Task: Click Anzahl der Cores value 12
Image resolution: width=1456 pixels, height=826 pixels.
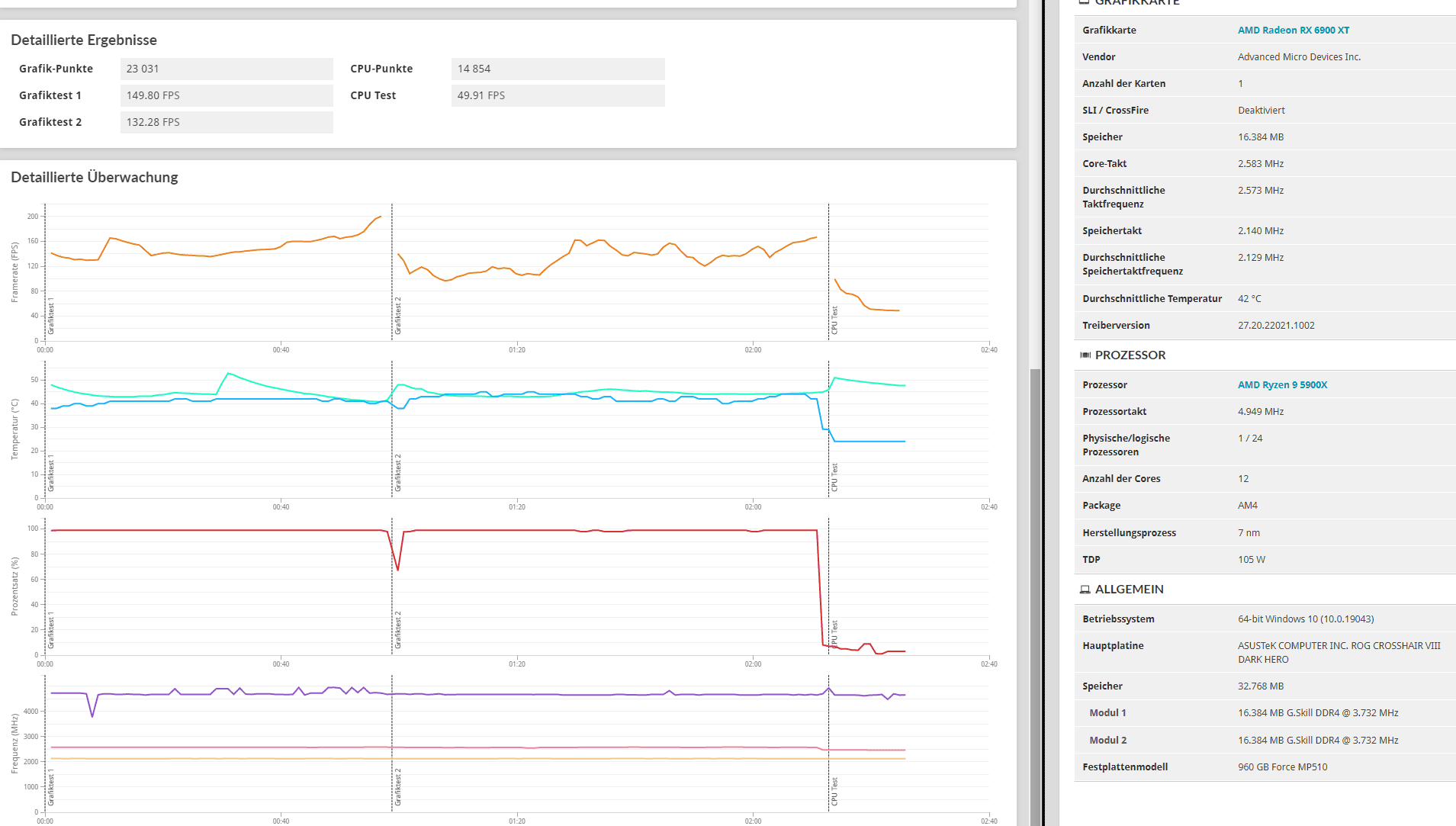Action: (x=1243, y=479)
